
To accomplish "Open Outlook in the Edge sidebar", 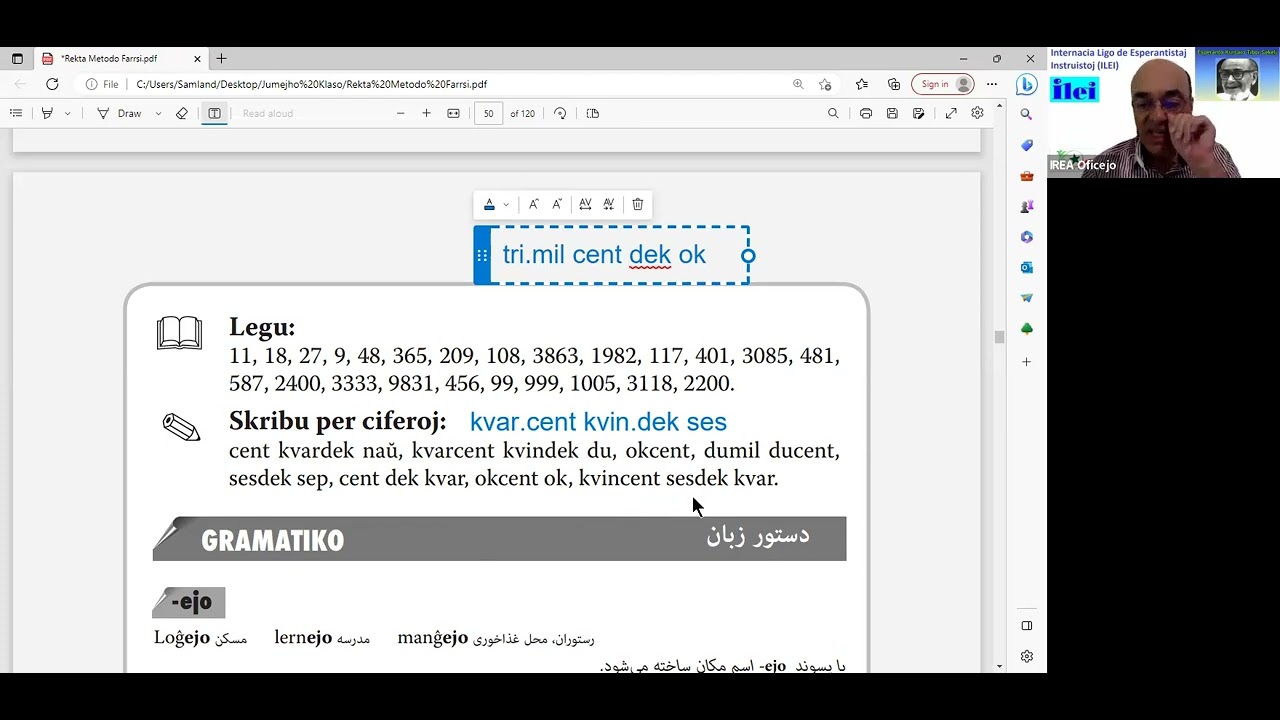I will [1026, 268].
